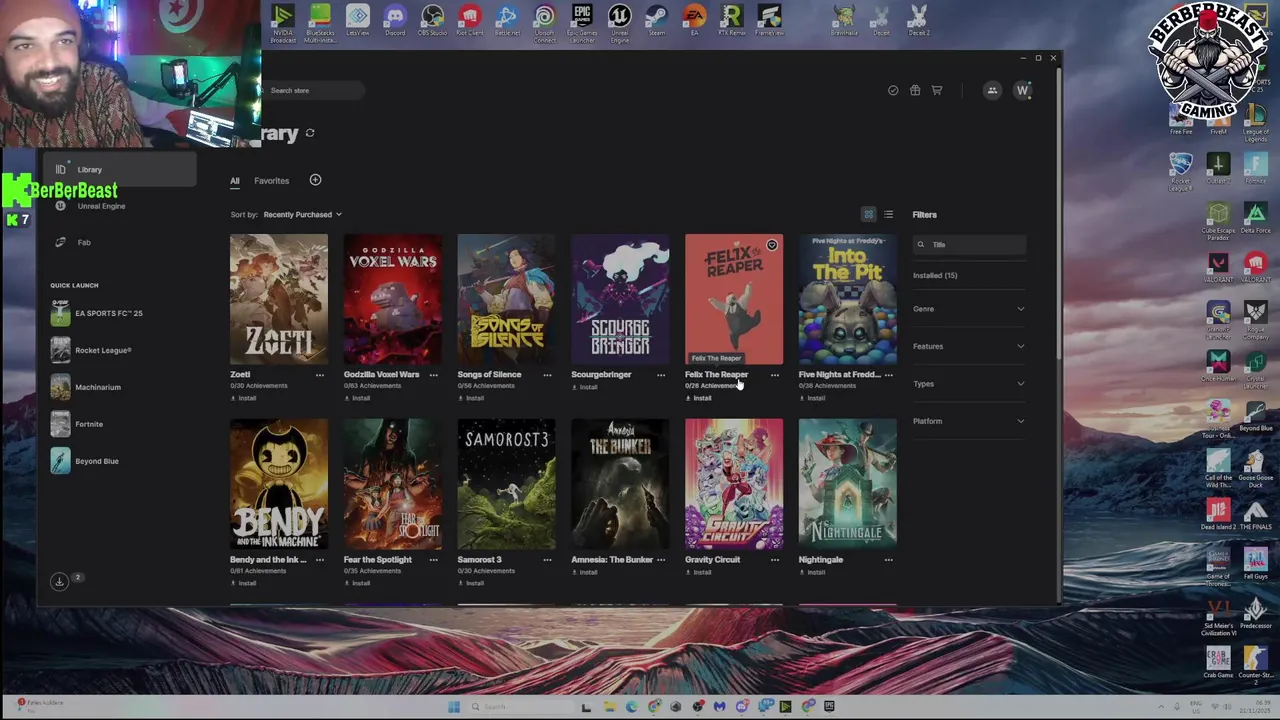Open more options for Zoeti

point(320,375)
